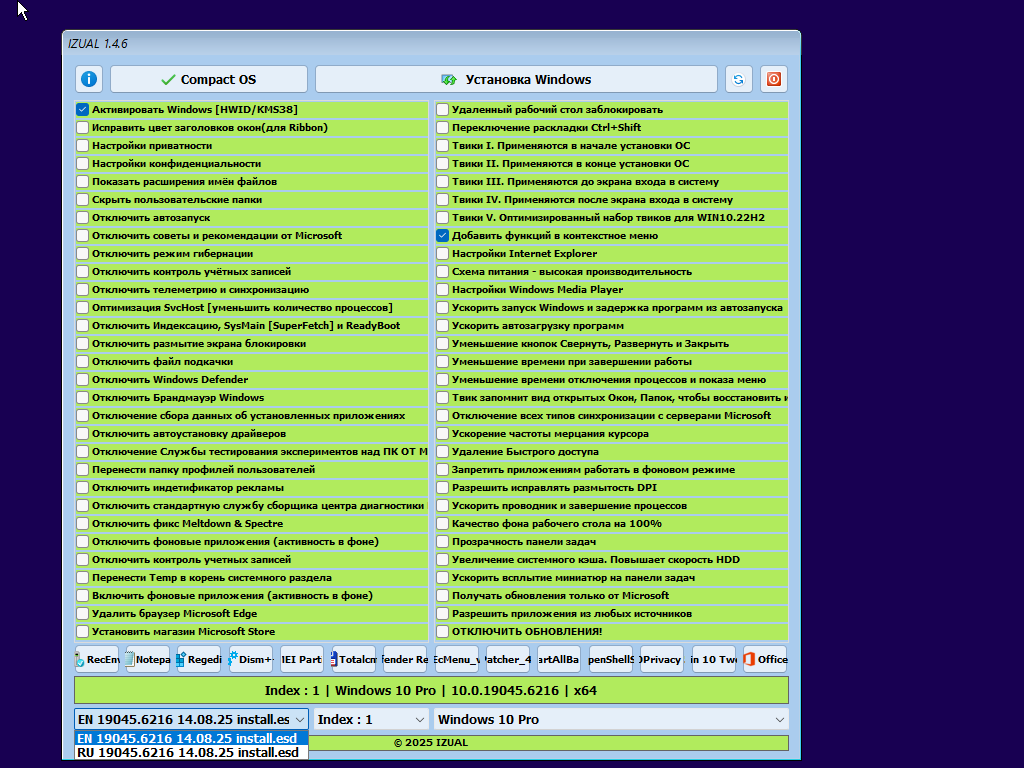Launch the RecEnv tool button
Viewport: 1024px width, 768px height.
(97, 660)
